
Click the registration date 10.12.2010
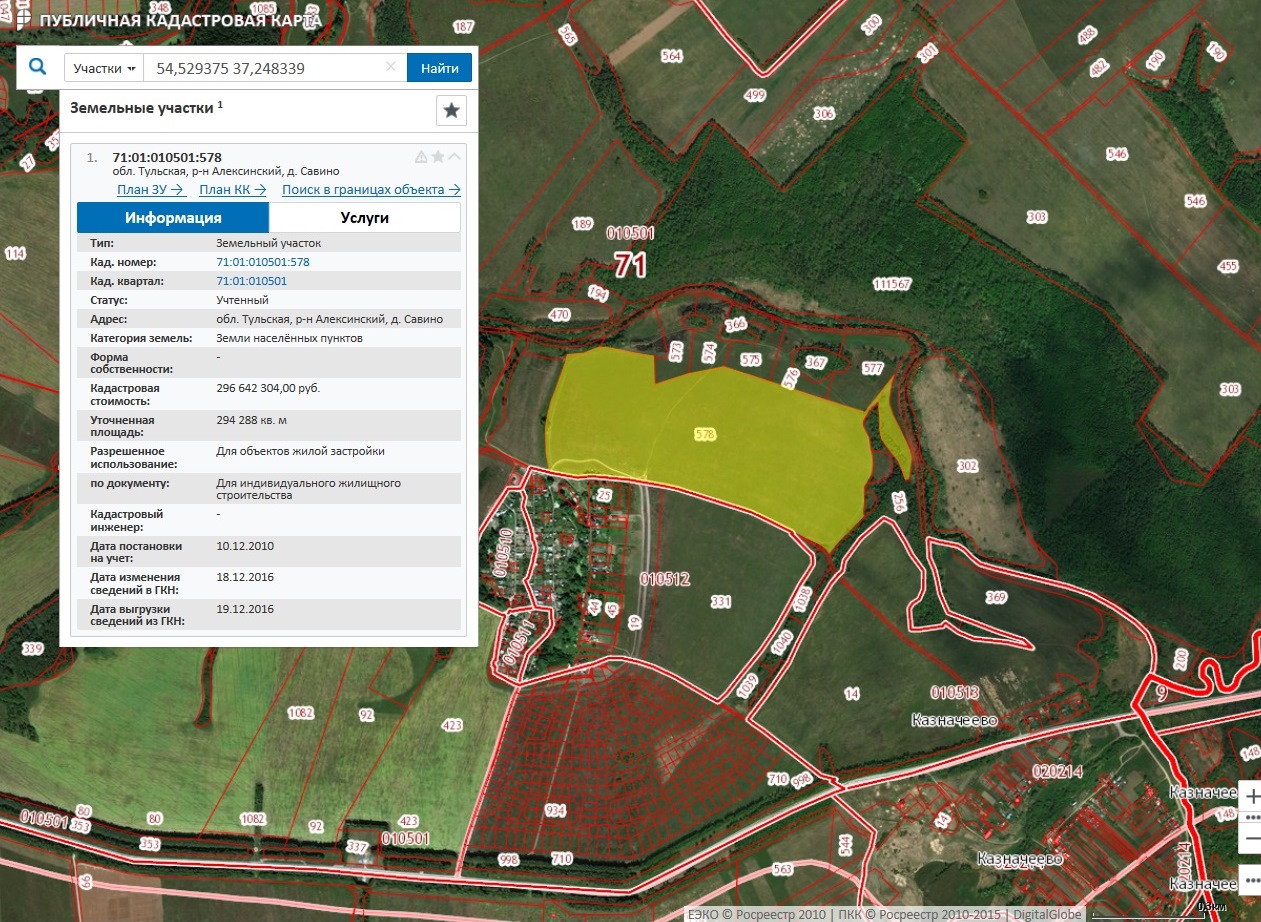pos(245,546)
